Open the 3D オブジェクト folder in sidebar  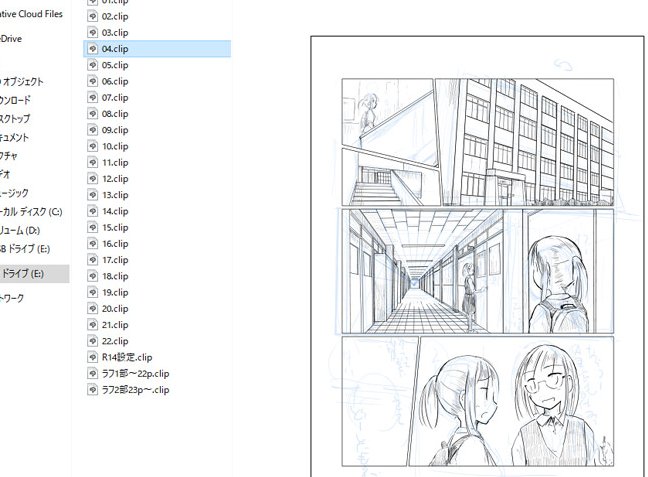point(21,81)
